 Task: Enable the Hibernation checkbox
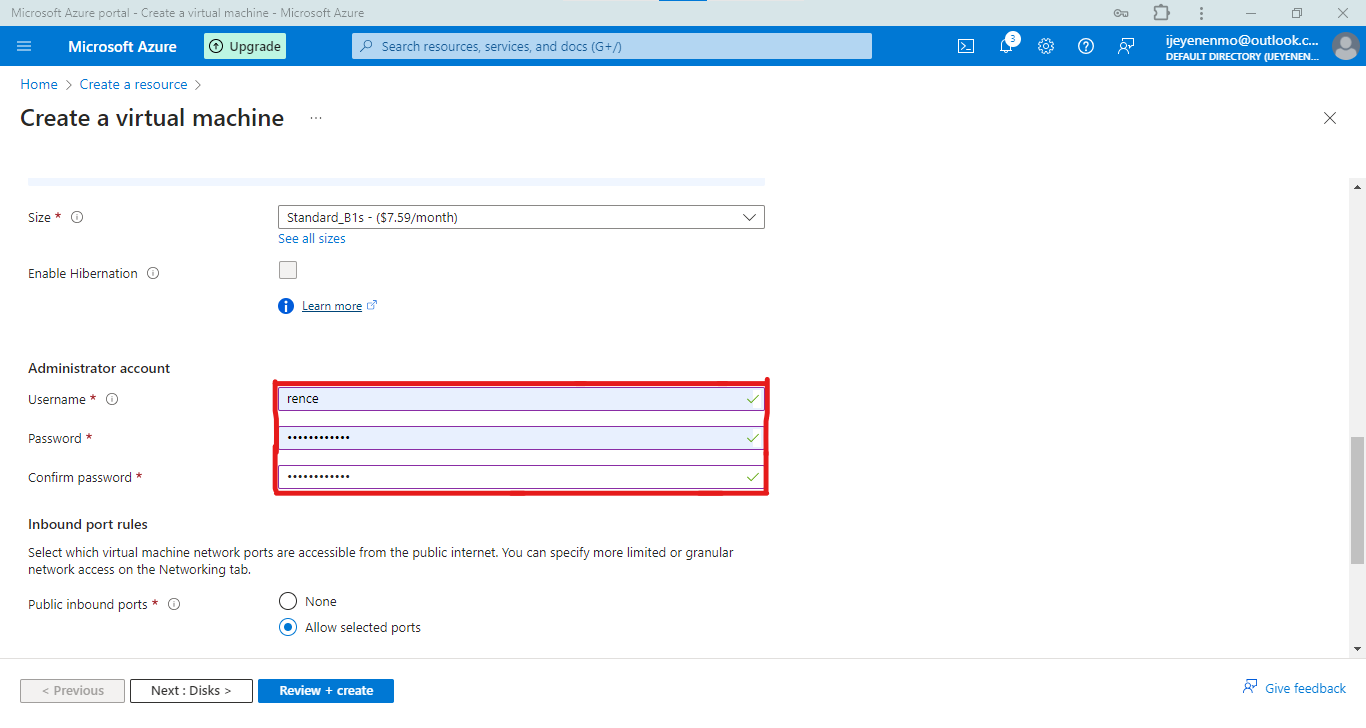pos(288,270)
